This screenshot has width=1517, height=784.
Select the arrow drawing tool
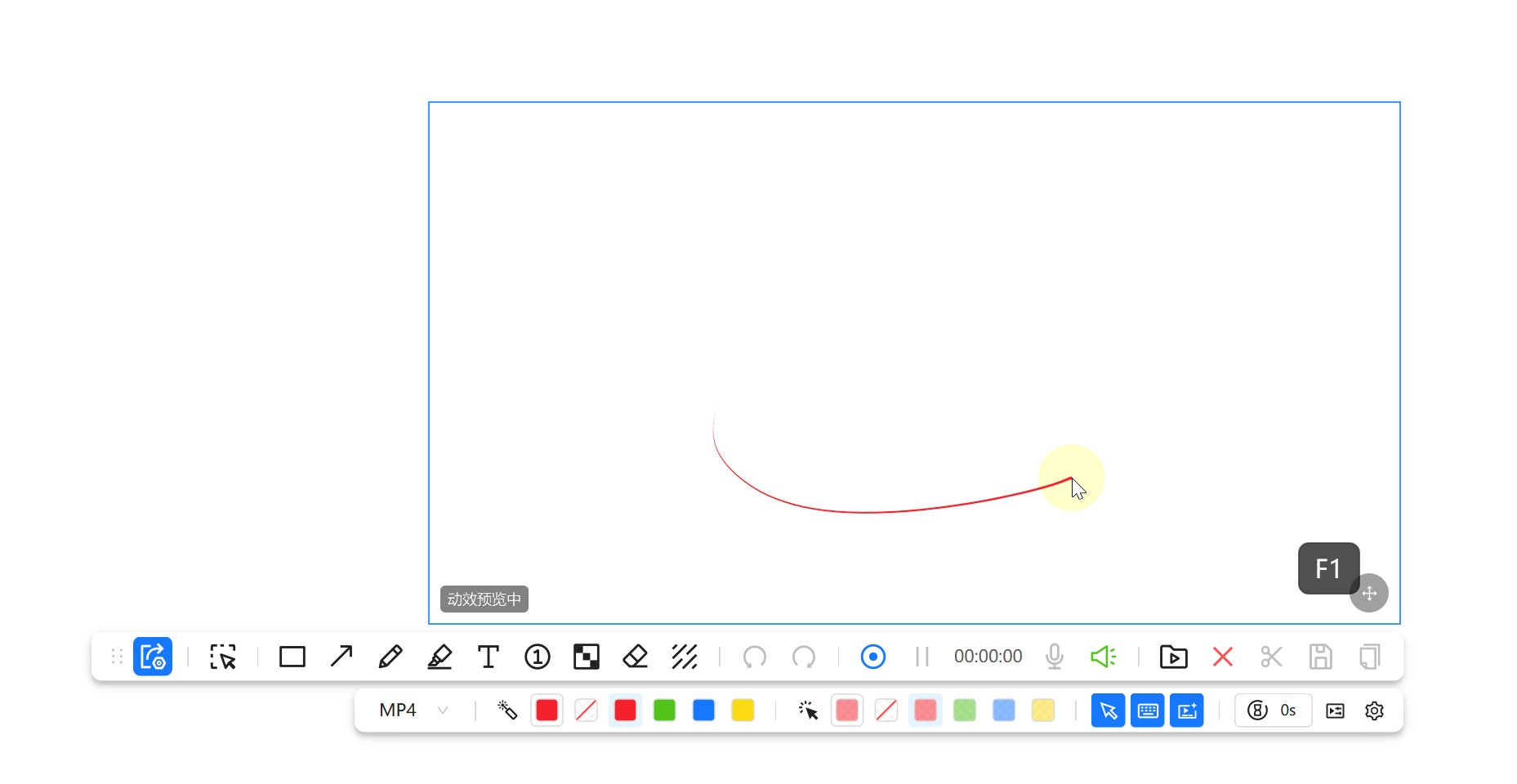tap(341, 657)
